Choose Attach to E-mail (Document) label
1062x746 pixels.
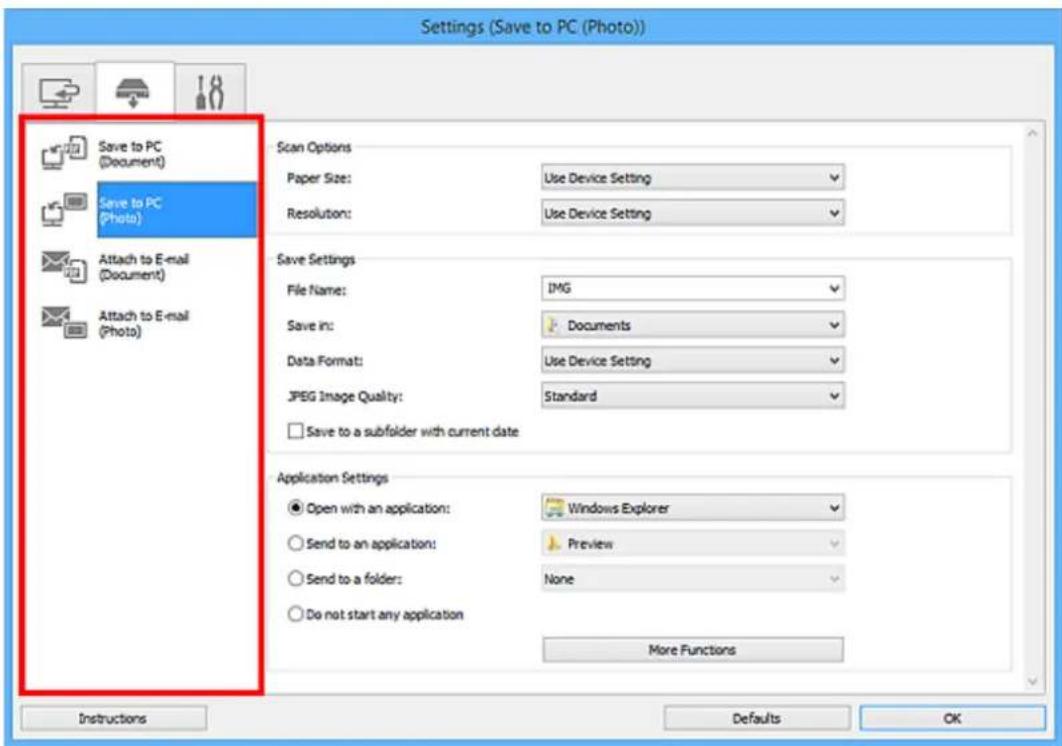click(144, 267)
